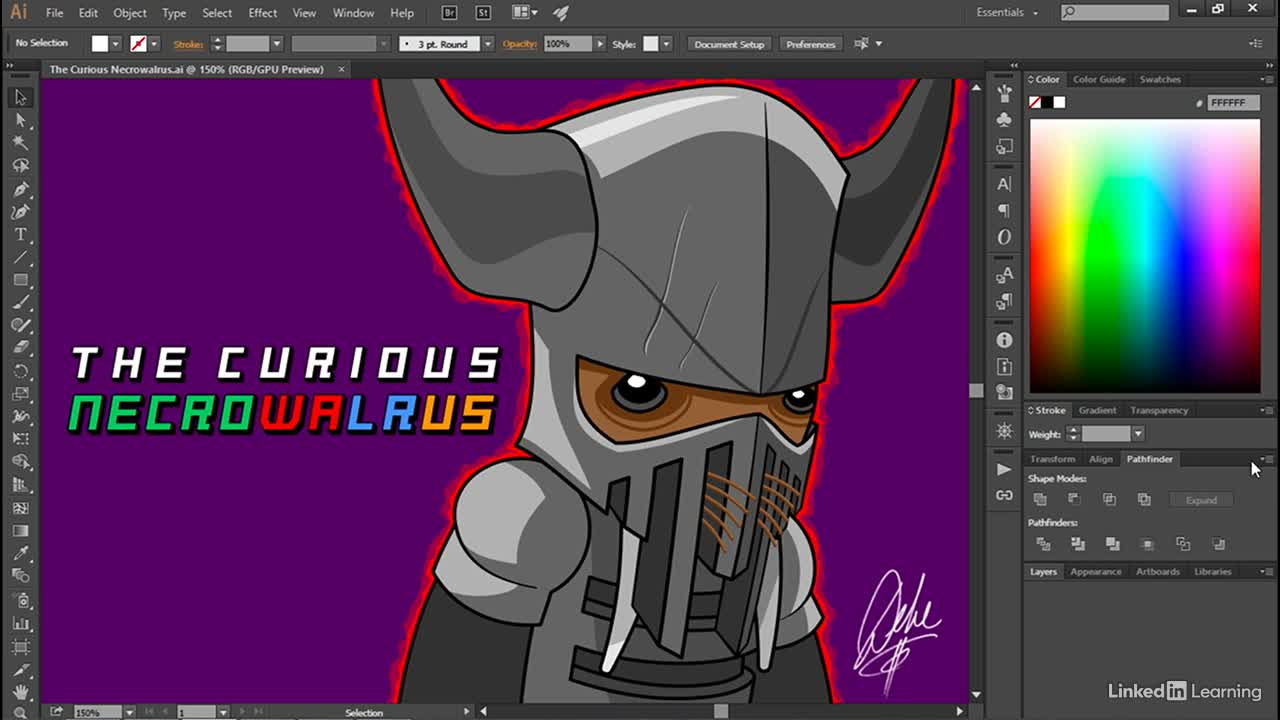Open the Fill color dropdown in control bar
Image resolution: width=1280 pixels, height=720 pixels.
[116, 44]
